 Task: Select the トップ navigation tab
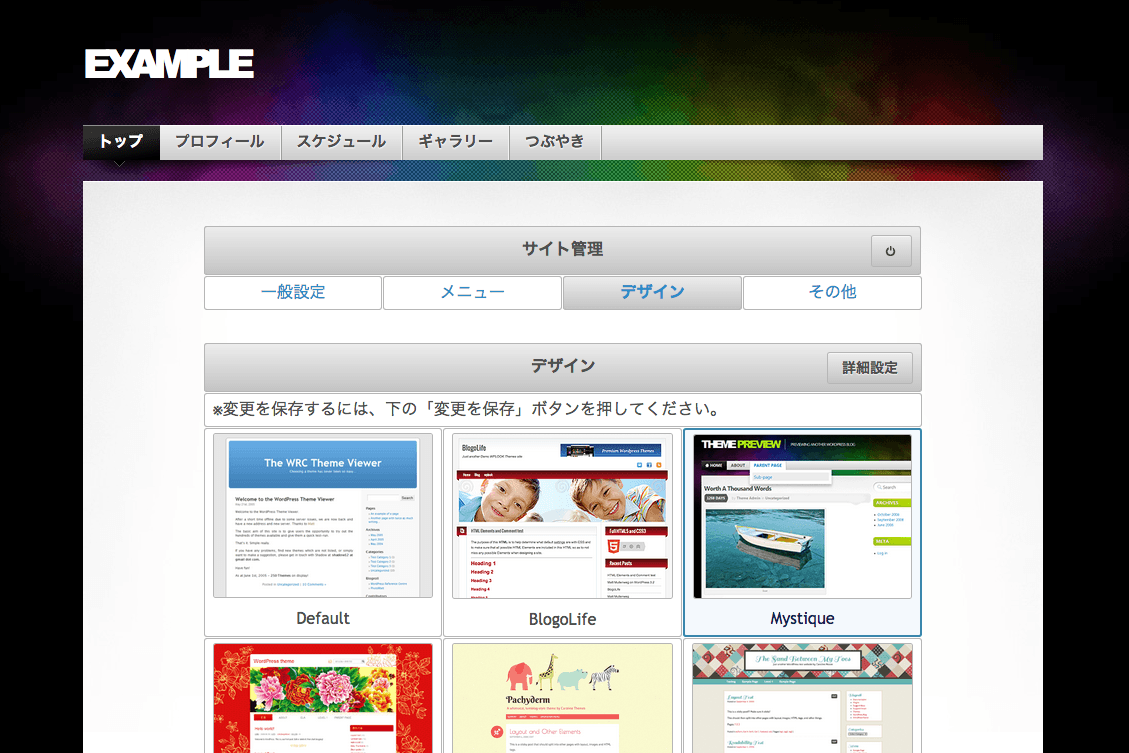pos(119,142)
